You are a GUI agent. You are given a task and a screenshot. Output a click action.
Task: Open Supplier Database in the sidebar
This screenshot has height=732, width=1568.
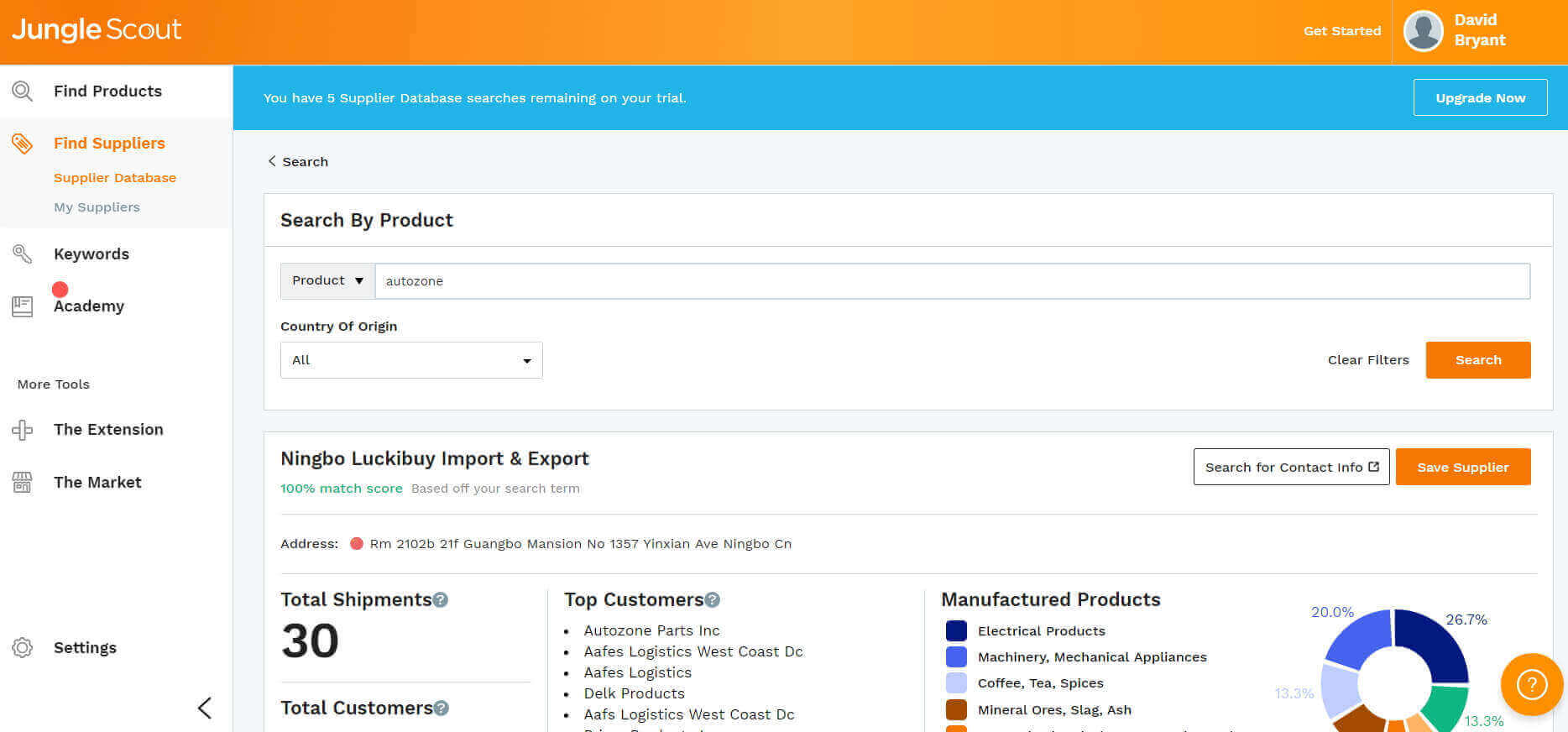coord(115,178)
